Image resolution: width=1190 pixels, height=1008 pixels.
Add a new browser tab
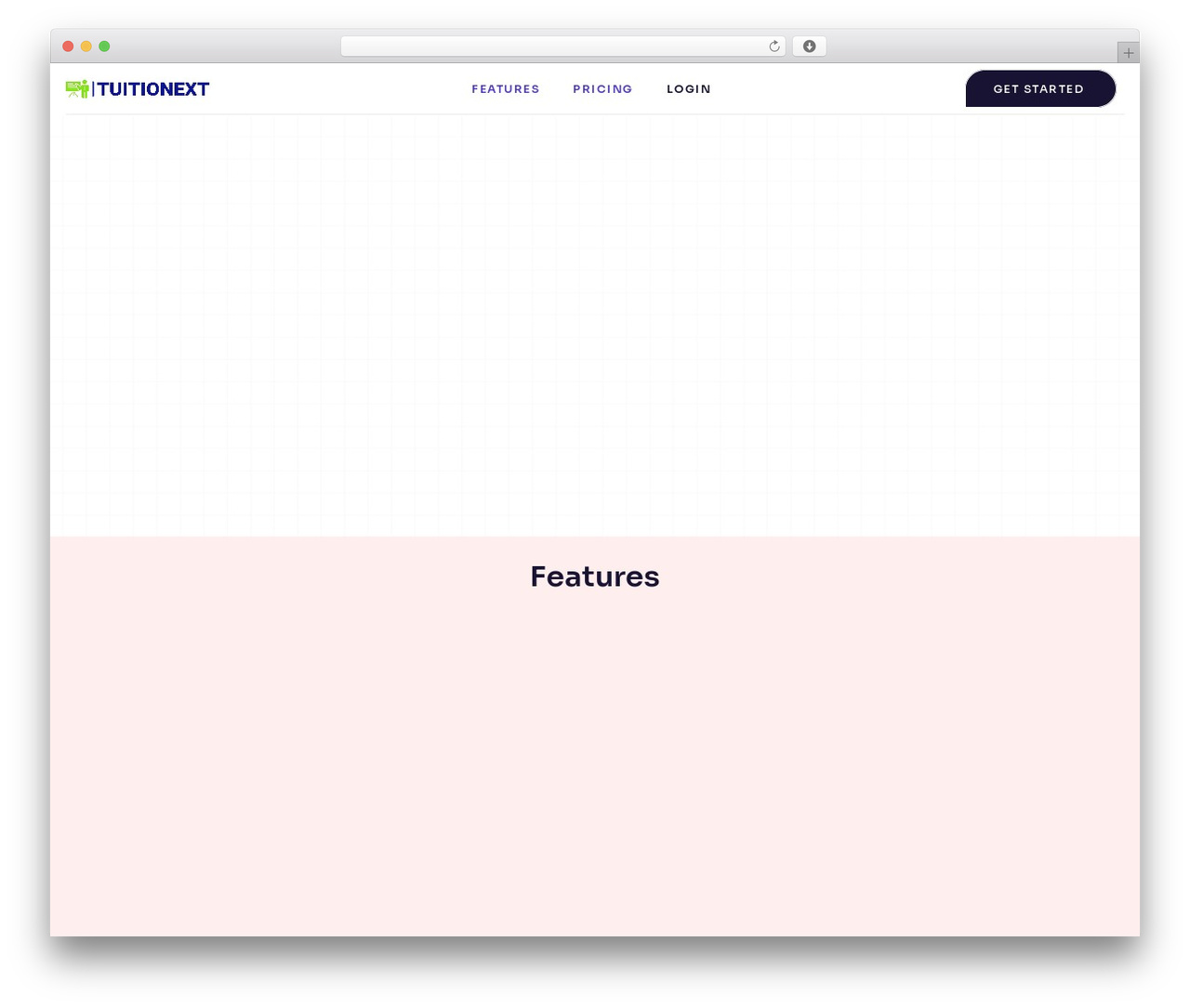click(x=1129, y=53)
